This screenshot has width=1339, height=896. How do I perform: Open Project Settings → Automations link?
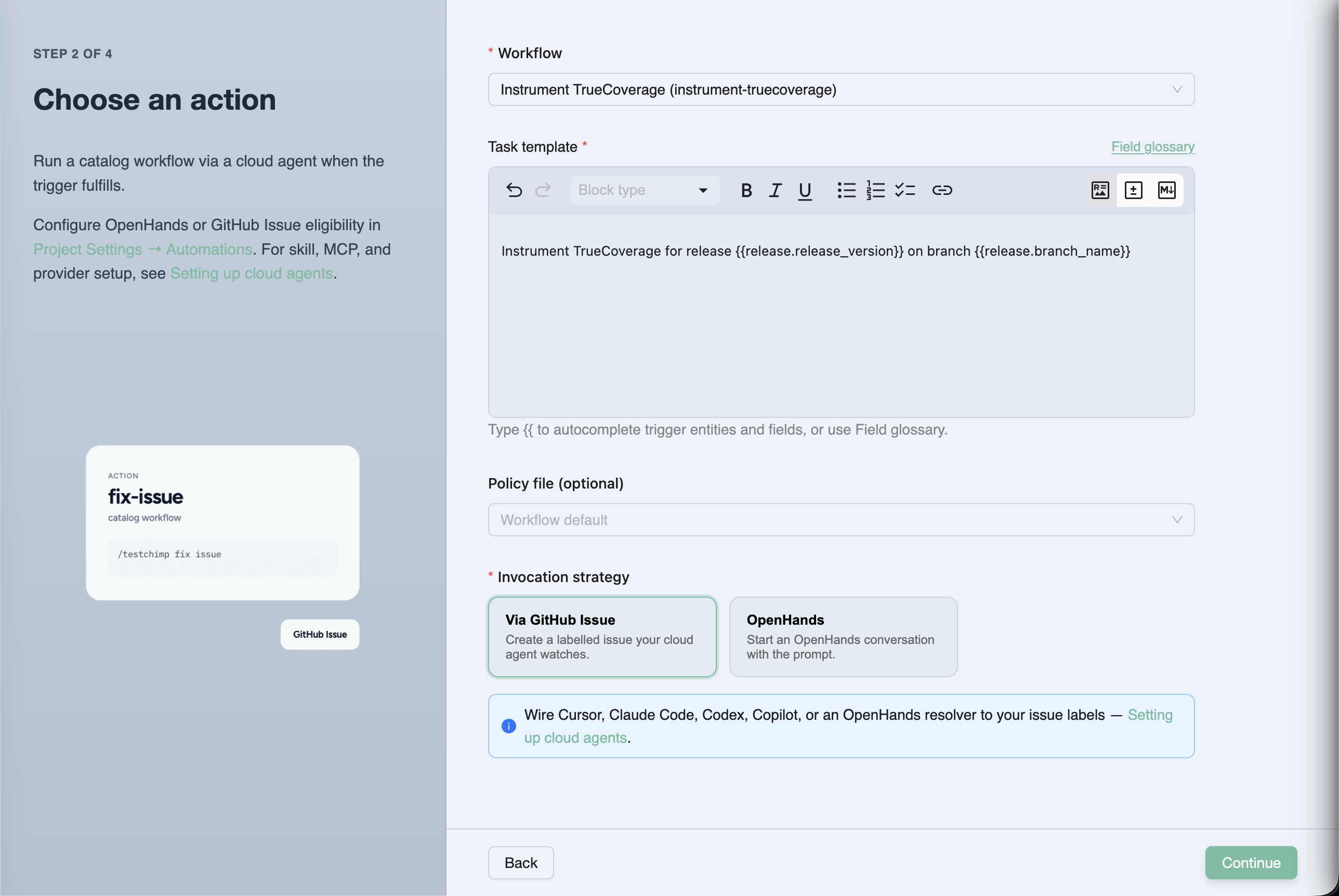[x=143, y=249]
